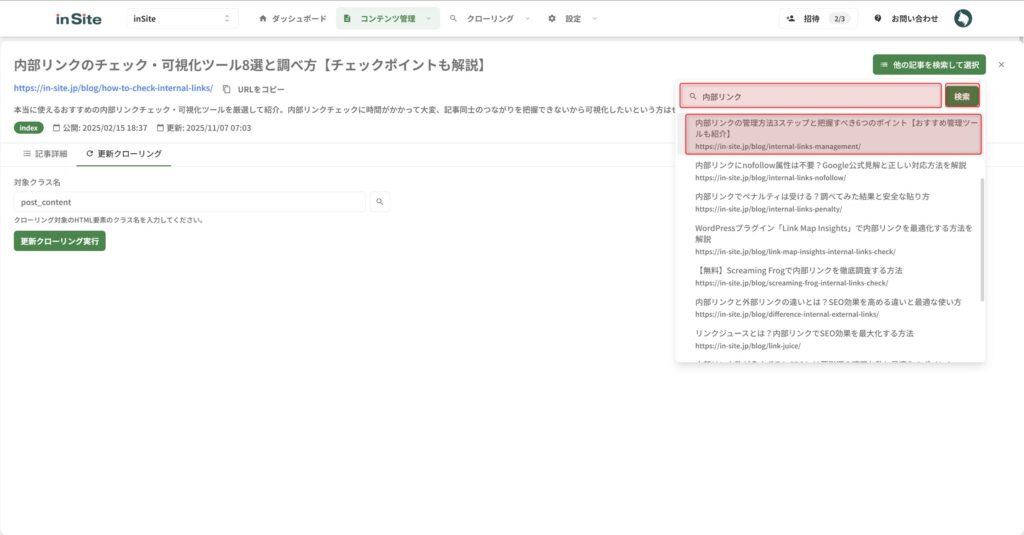Open the inSite site selector dropdown
Viewport: 1024px width, 535px height.
tap(182, 18)
